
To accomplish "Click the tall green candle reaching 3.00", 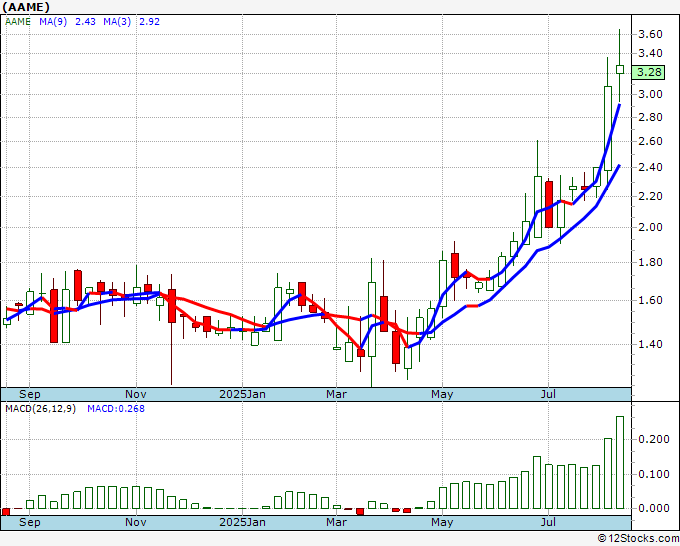I will coord(608,128).
